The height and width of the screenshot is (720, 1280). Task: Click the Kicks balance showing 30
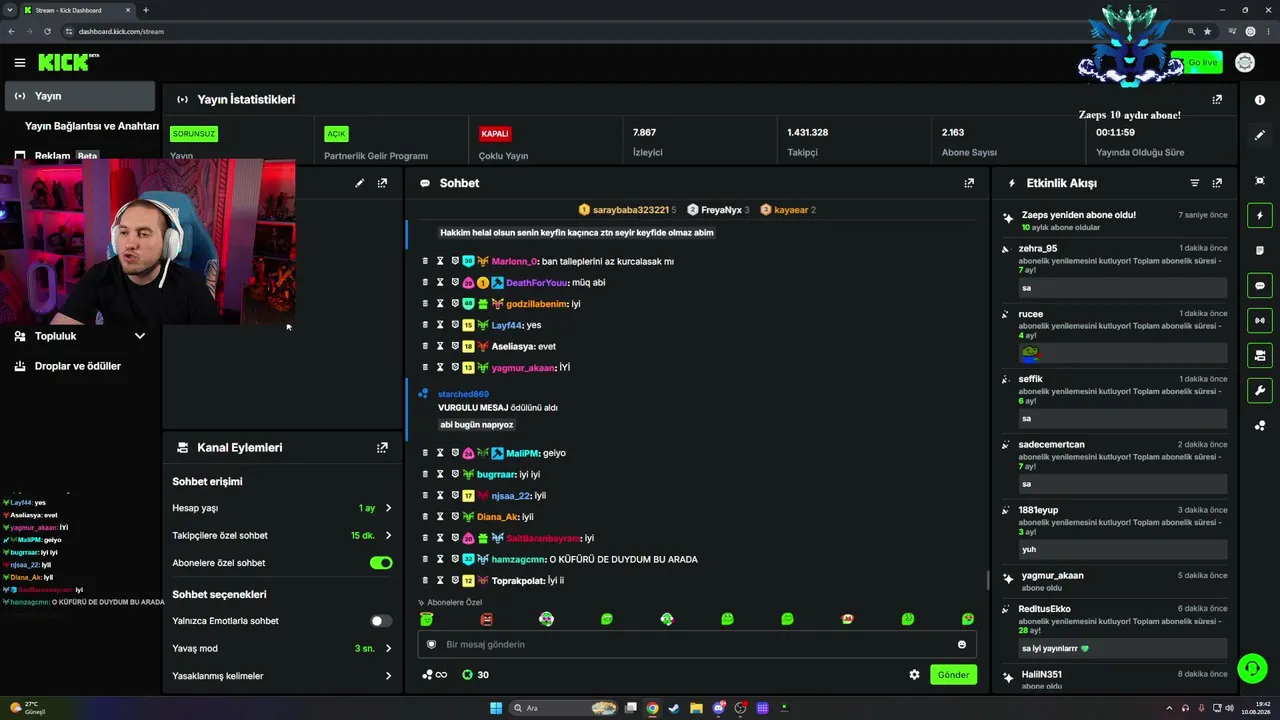coord(475,675)
